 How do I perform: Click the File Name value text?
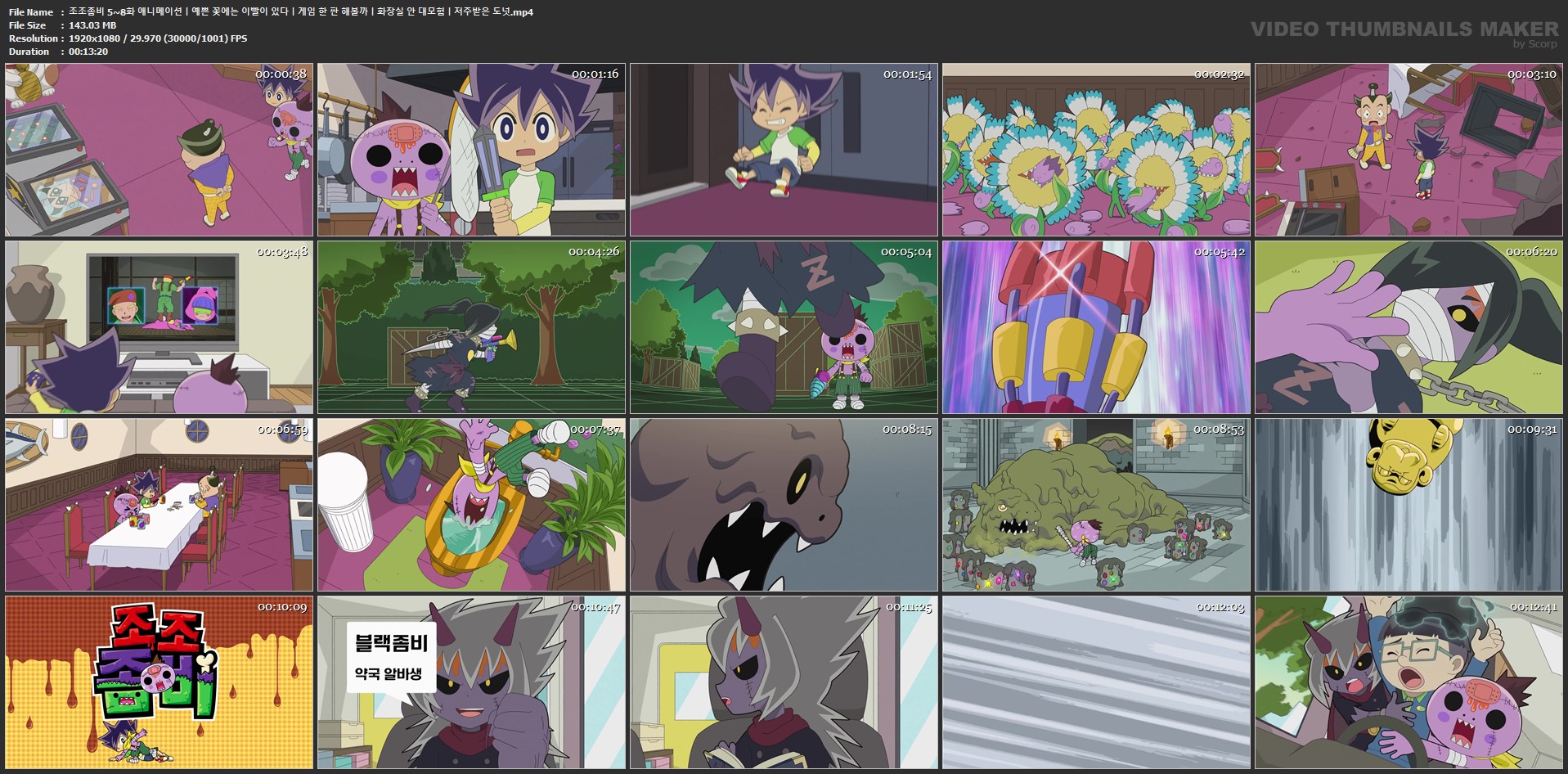tap(301, 12)
